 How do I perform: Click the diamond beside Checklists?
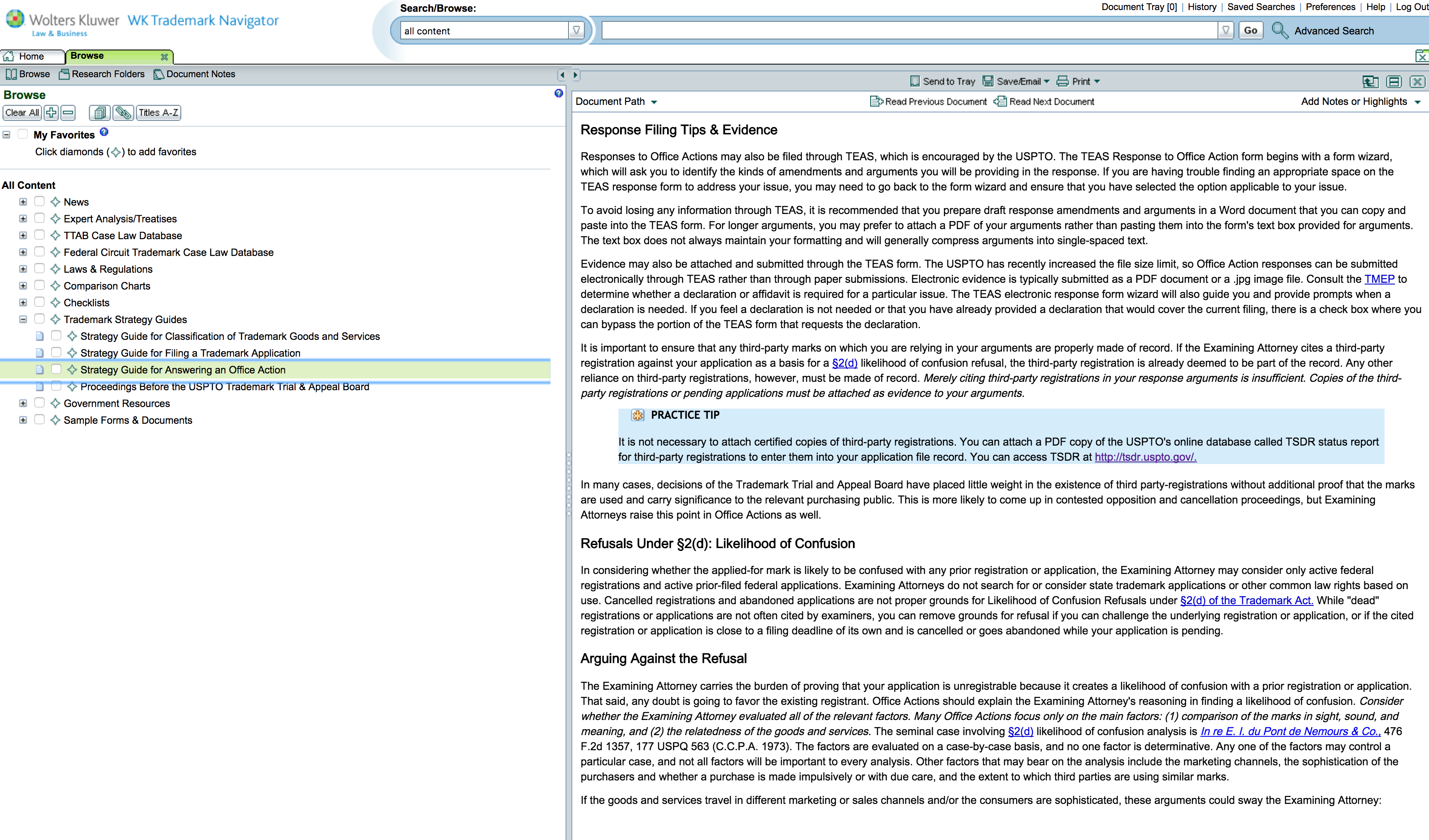coord(55,303)
